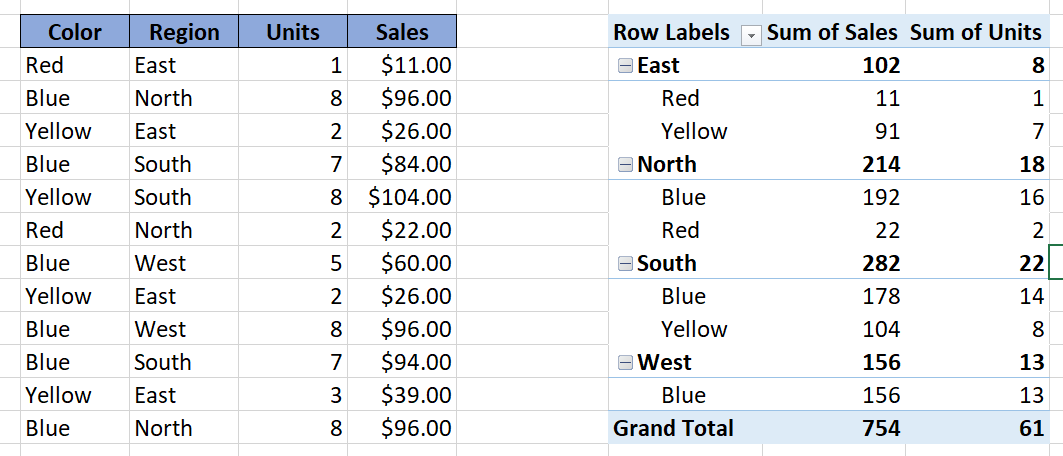Select the Grand Total row label
This screenshot has width=1063, height=456.
point(673,429)
